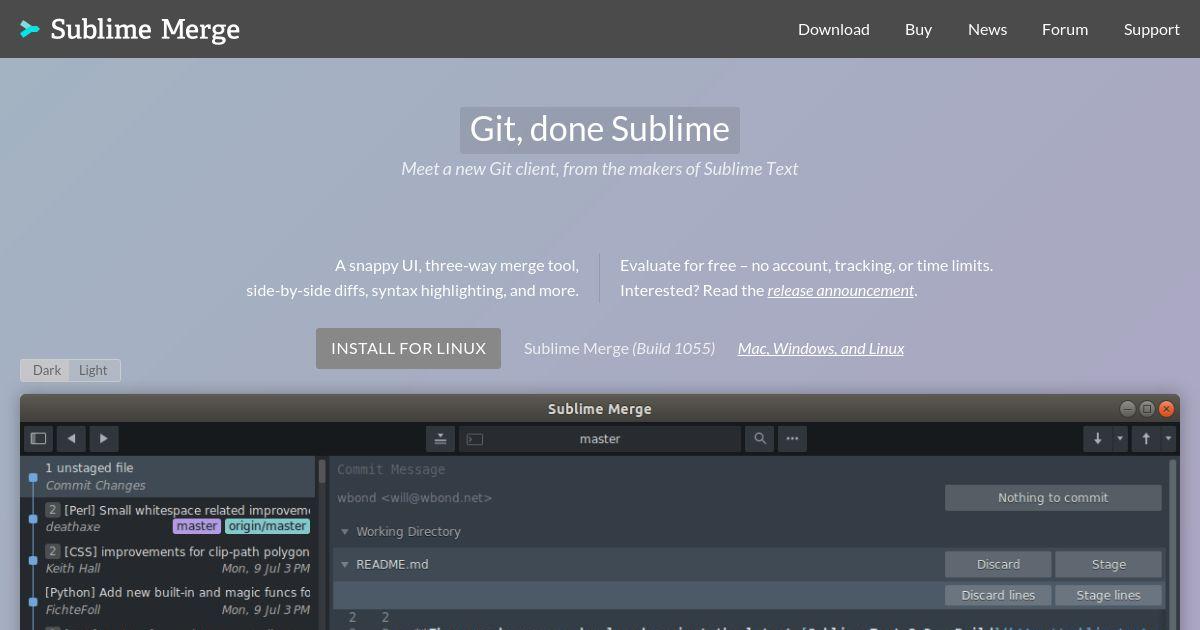Click the navigate forward arrow icon
This screenshot has height=630, width=1200.
tap(104, 438)
